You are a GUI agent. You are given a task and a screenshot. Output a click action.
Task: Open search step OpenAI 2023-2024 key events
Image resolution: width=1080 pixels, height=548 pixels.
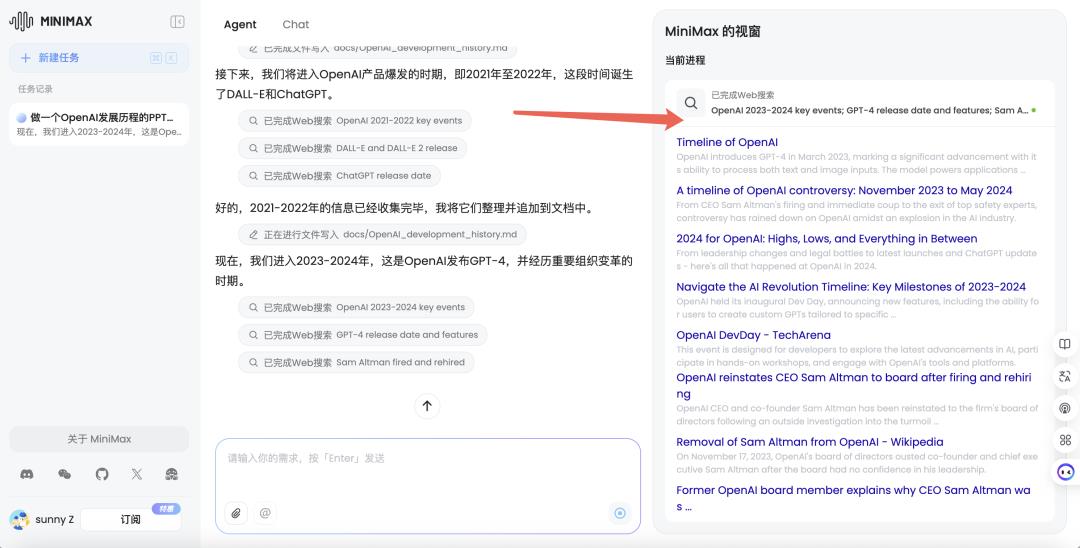pyautogui.click(x=357, y=307)
